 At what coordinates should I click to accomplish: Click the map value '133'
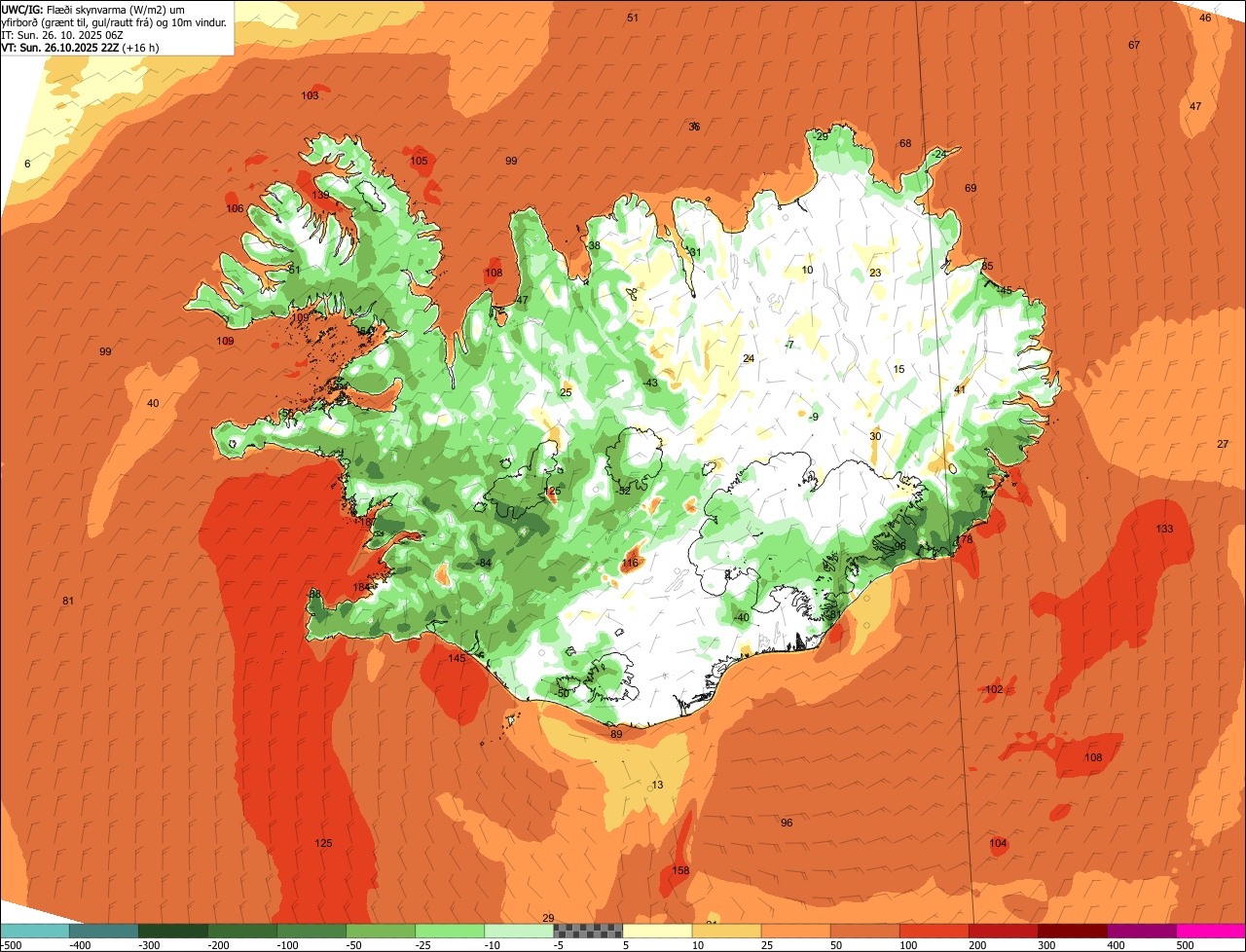point(1164,529)
